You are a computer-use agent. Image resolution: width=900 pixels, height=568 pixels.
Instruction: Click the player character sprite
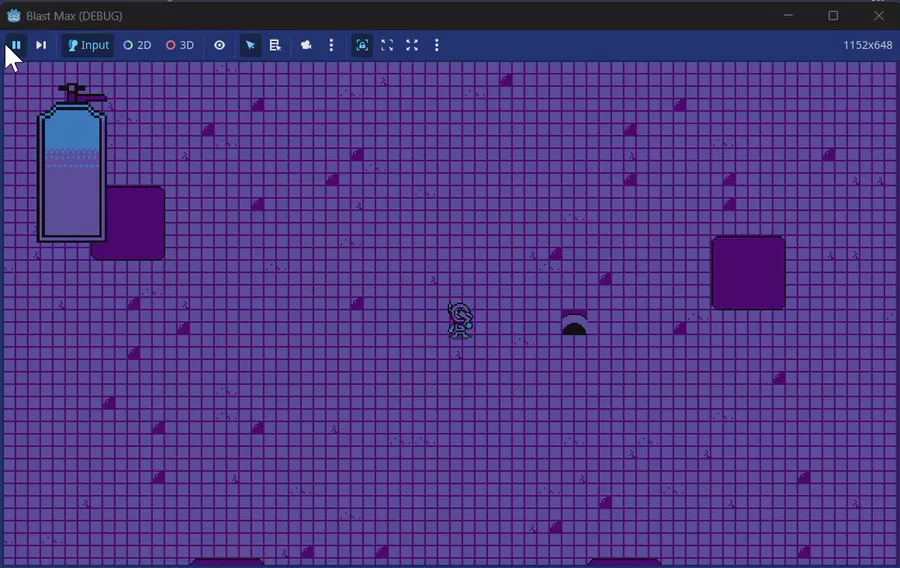(460, 320)
